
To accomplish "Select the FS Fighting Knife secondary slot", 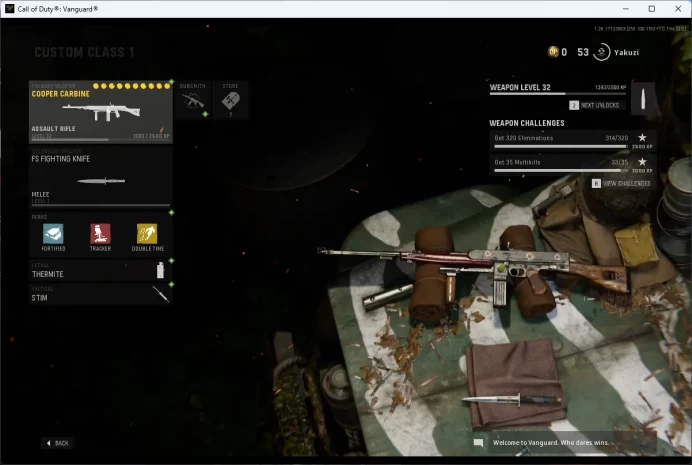I will coord(101,178).
